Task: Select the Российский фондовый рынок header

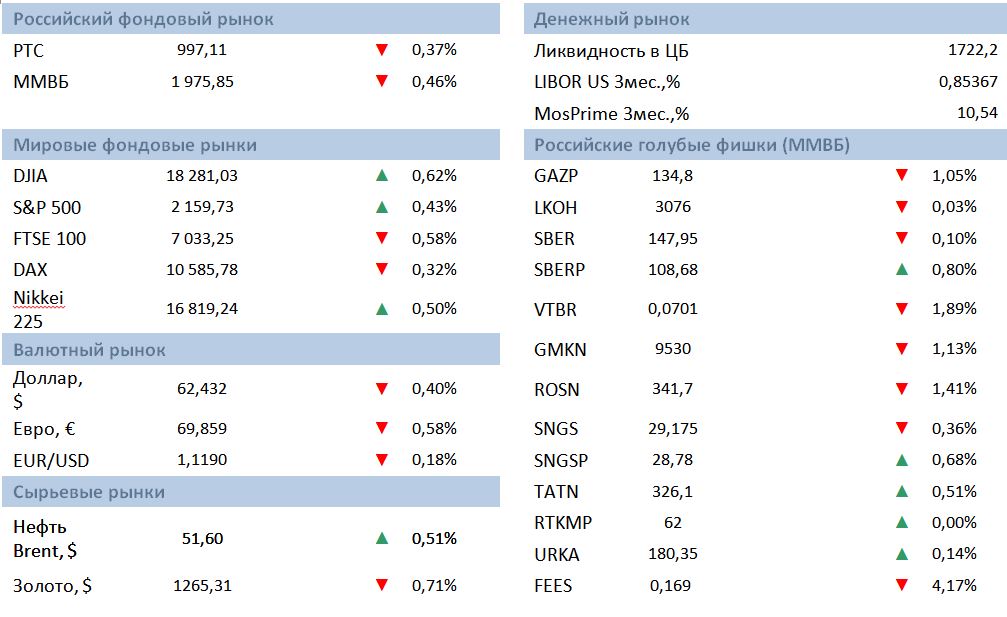Action: (x=143, y=20)
